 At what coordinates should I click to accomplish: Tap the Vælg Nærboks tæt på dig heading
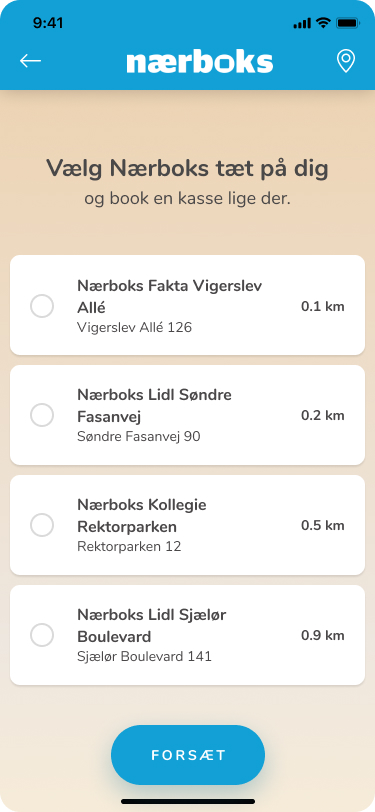click(x=188, y=169)
